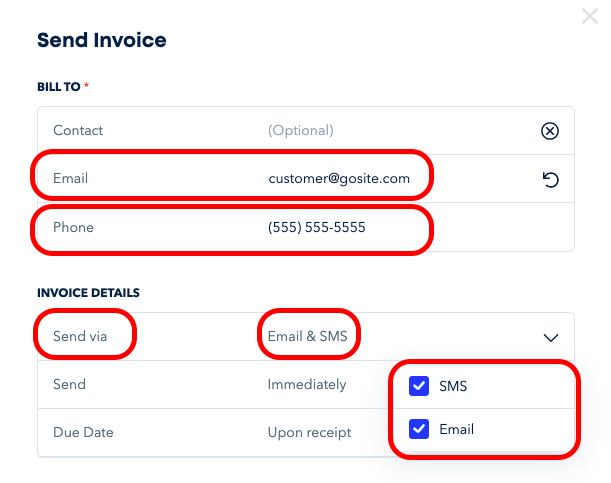611x483 pixels.
Task: Click the optional Contact input field
Action: pos(301,130)
